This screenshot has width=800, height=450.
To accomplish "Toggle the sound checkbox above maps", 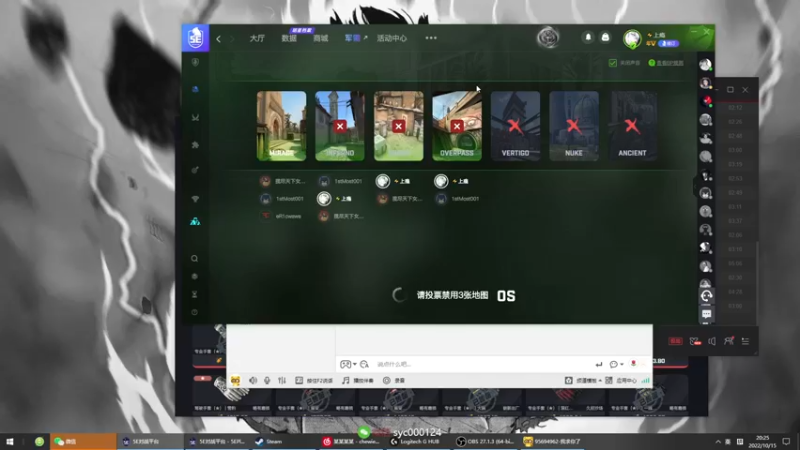I will pos(613,63).
